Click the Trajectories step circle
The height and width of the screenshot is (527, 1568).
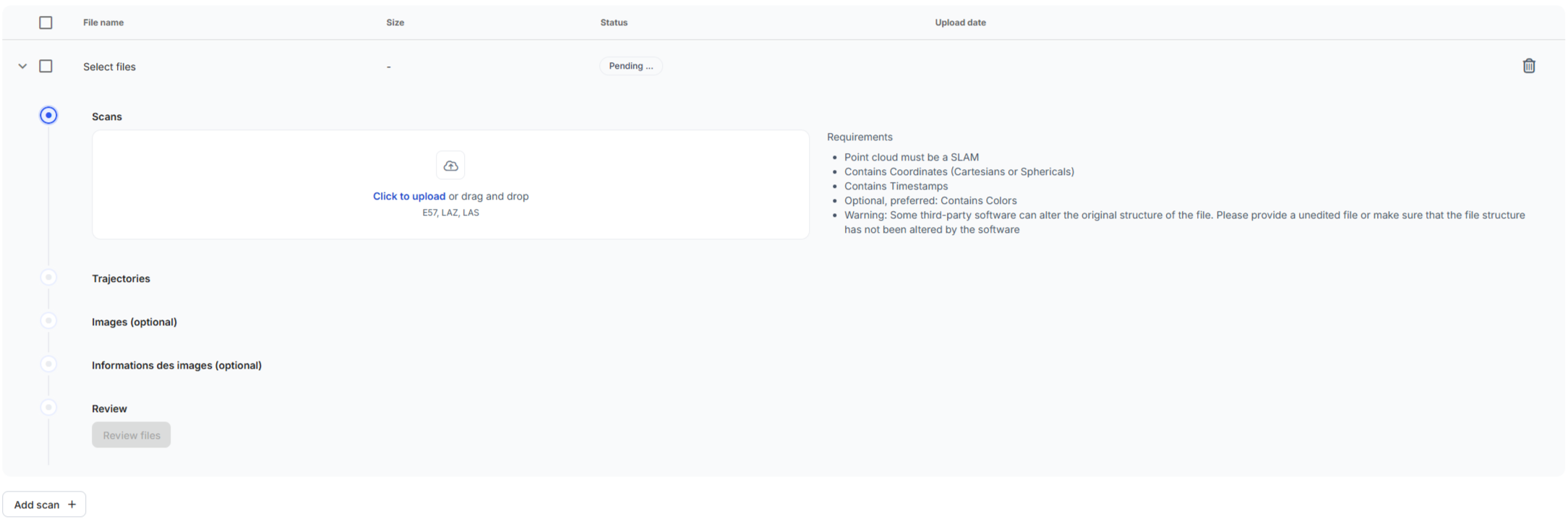point(48,278)
